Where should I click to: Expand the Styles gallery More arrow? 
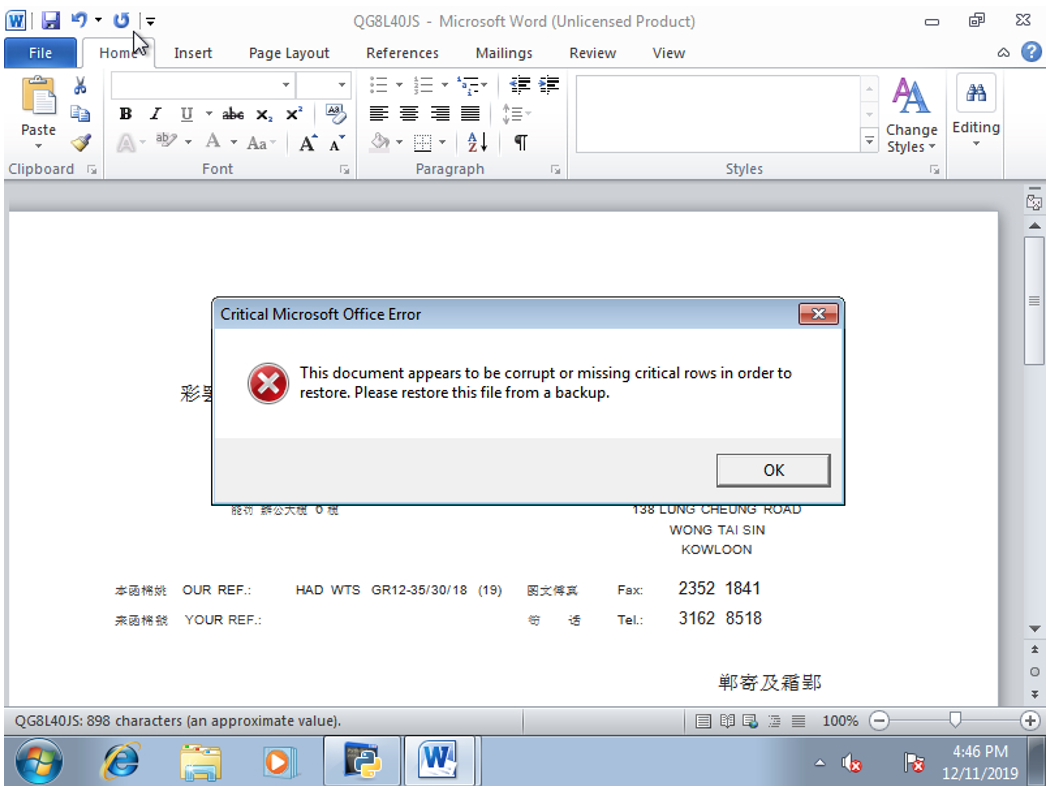pyautogui.click(x=869, y=141)
